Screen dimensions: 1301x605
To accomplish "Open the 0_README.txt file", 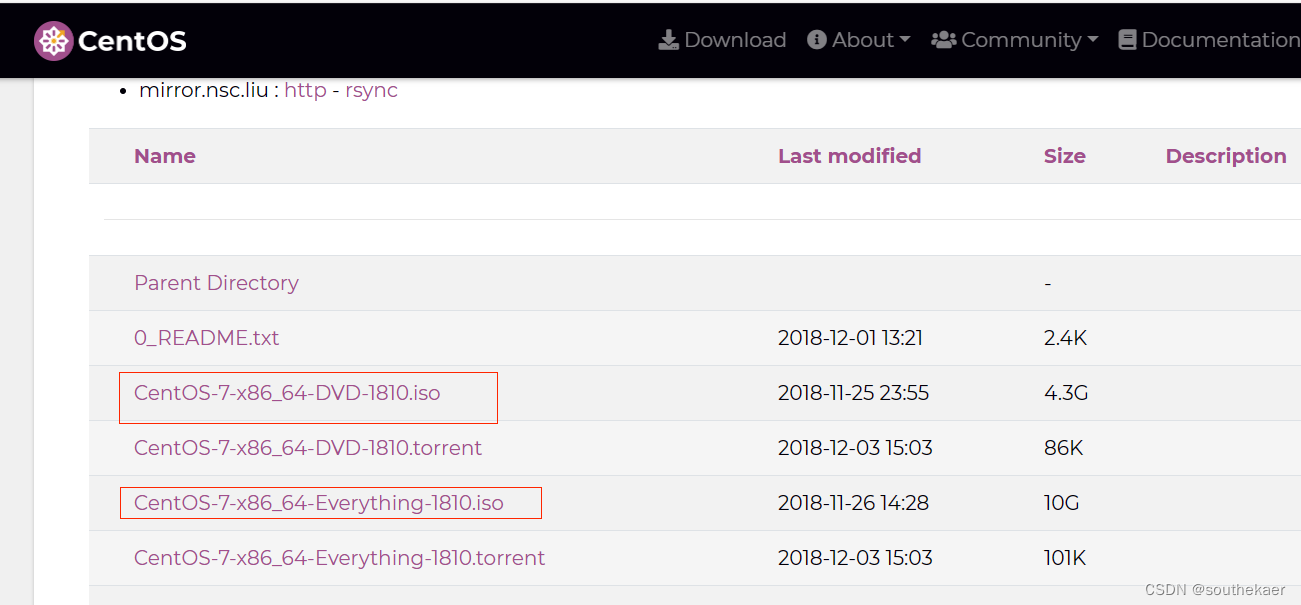I will [x=206, y=338].
